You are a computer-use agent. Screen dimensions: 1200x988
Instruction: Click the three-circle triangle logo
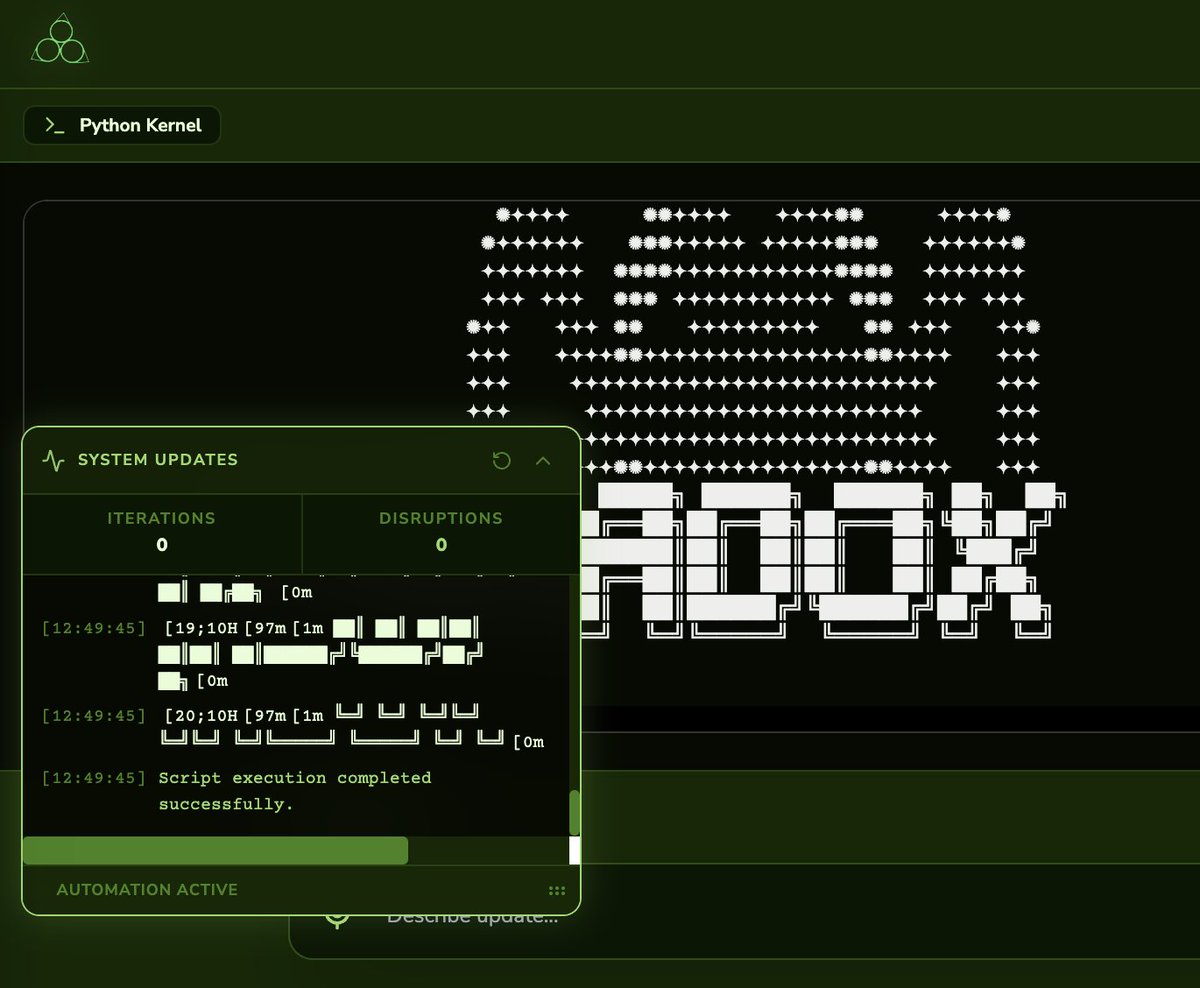(60, 40)
